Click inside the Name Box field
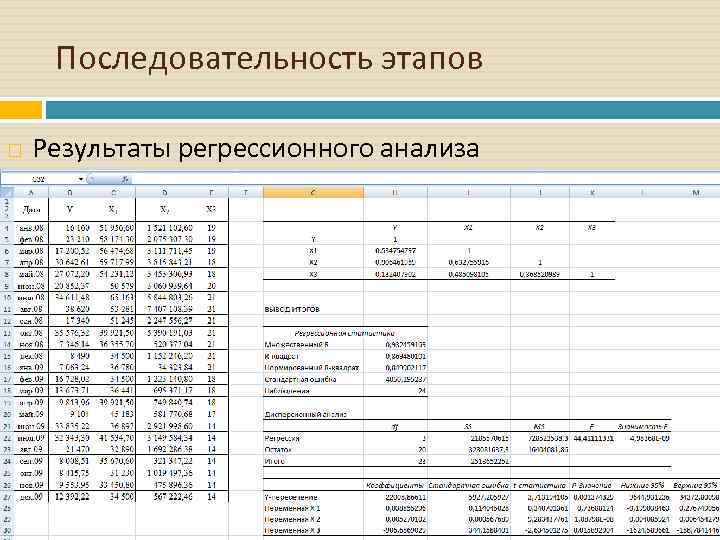The height and width of the screenshot is (540, 720). point(39,180)
